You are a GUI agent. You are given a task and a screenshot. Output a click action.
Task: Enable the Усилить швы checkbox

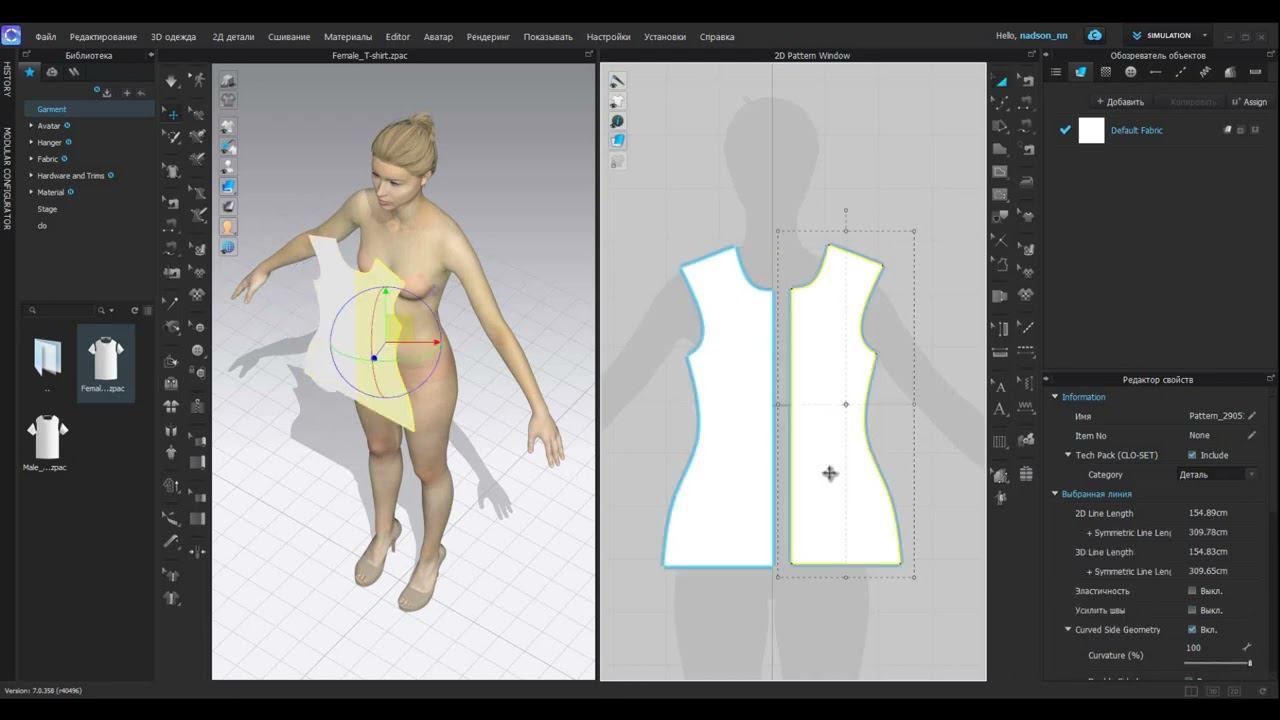(x=1191, y=610)
